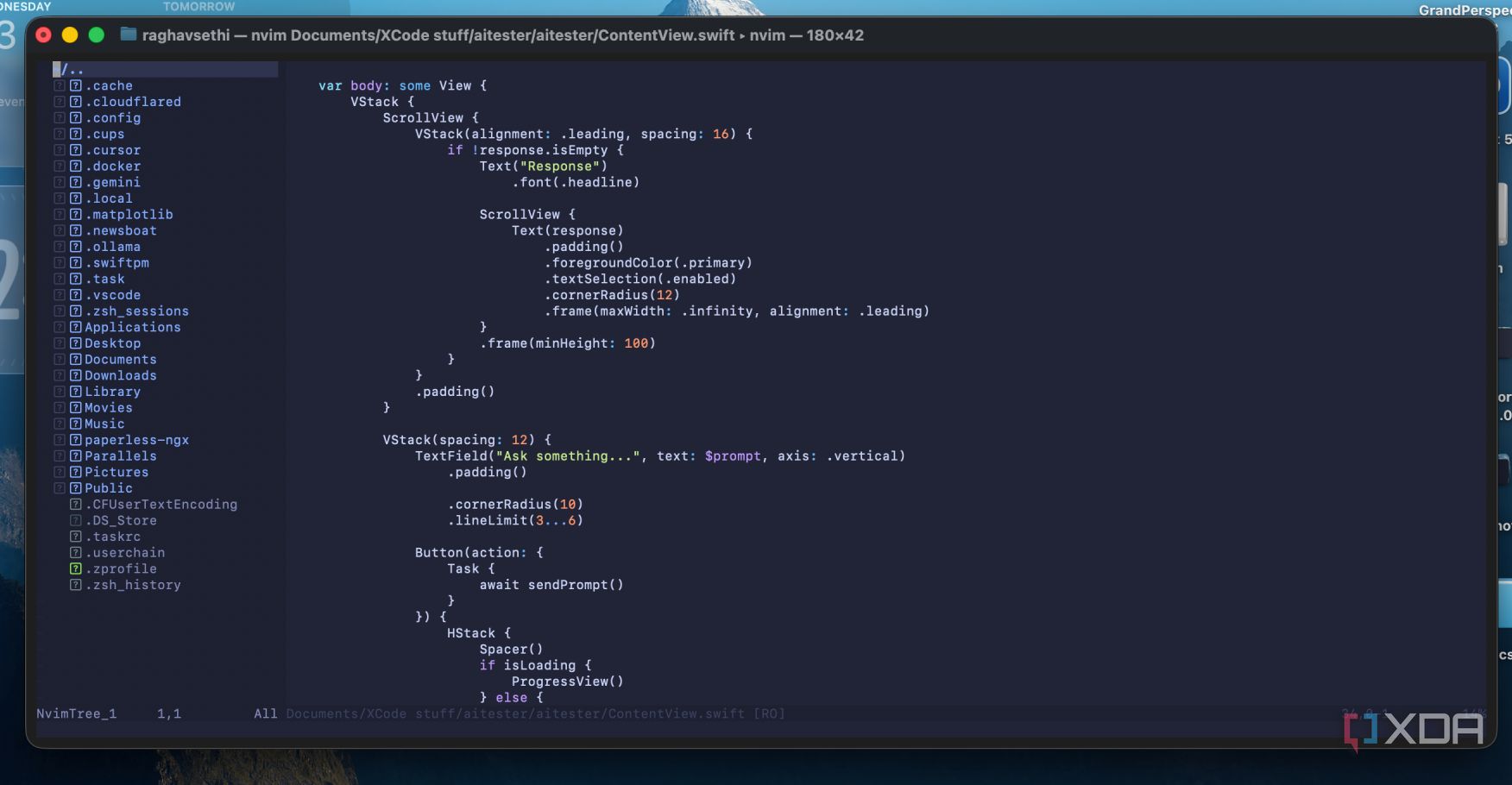Image resolution: width=1512 pixels, height=785 pixels.
Task: Click the folder icon beside Pictures
Action: click(76, 472)
